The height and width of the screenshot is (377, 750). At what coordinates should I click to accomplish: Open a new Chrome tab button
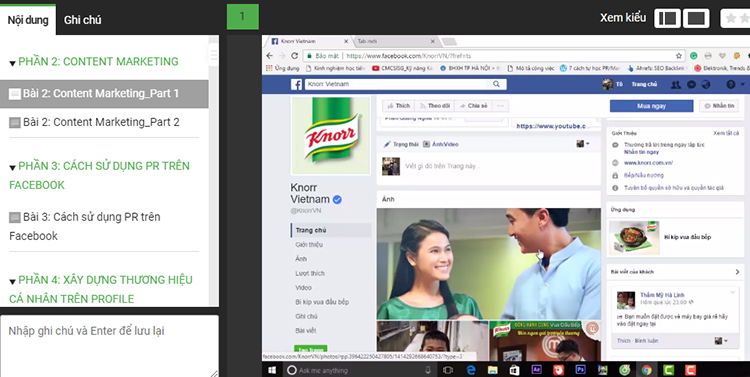(x=448, y=42)
